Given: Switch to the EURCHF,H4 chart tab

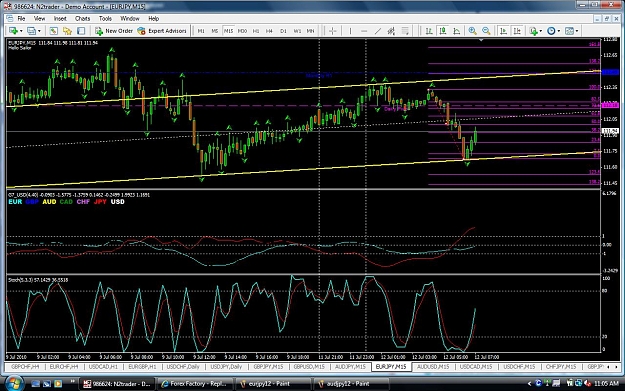Looking at the screenshot, I should 64,367.
